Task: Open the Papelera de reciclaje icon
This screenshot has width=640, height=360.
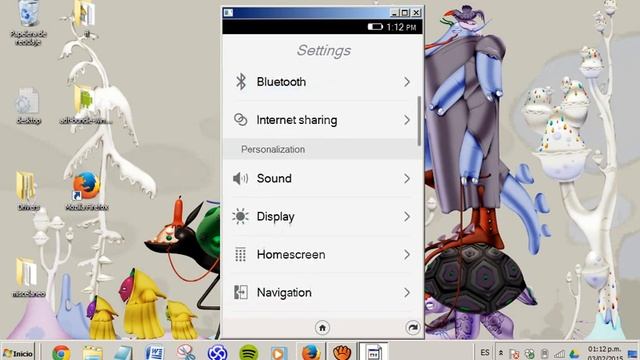Action: [x=28, y=23]
